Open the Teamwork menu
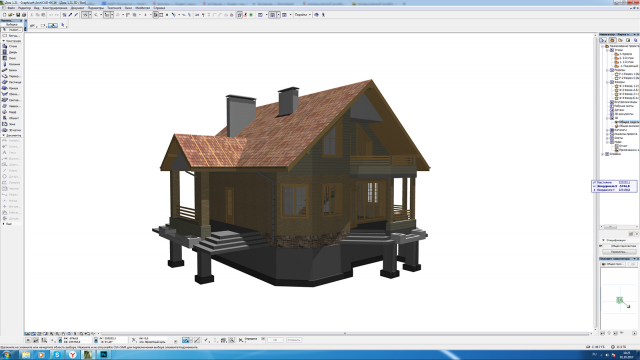 [114, 8]
